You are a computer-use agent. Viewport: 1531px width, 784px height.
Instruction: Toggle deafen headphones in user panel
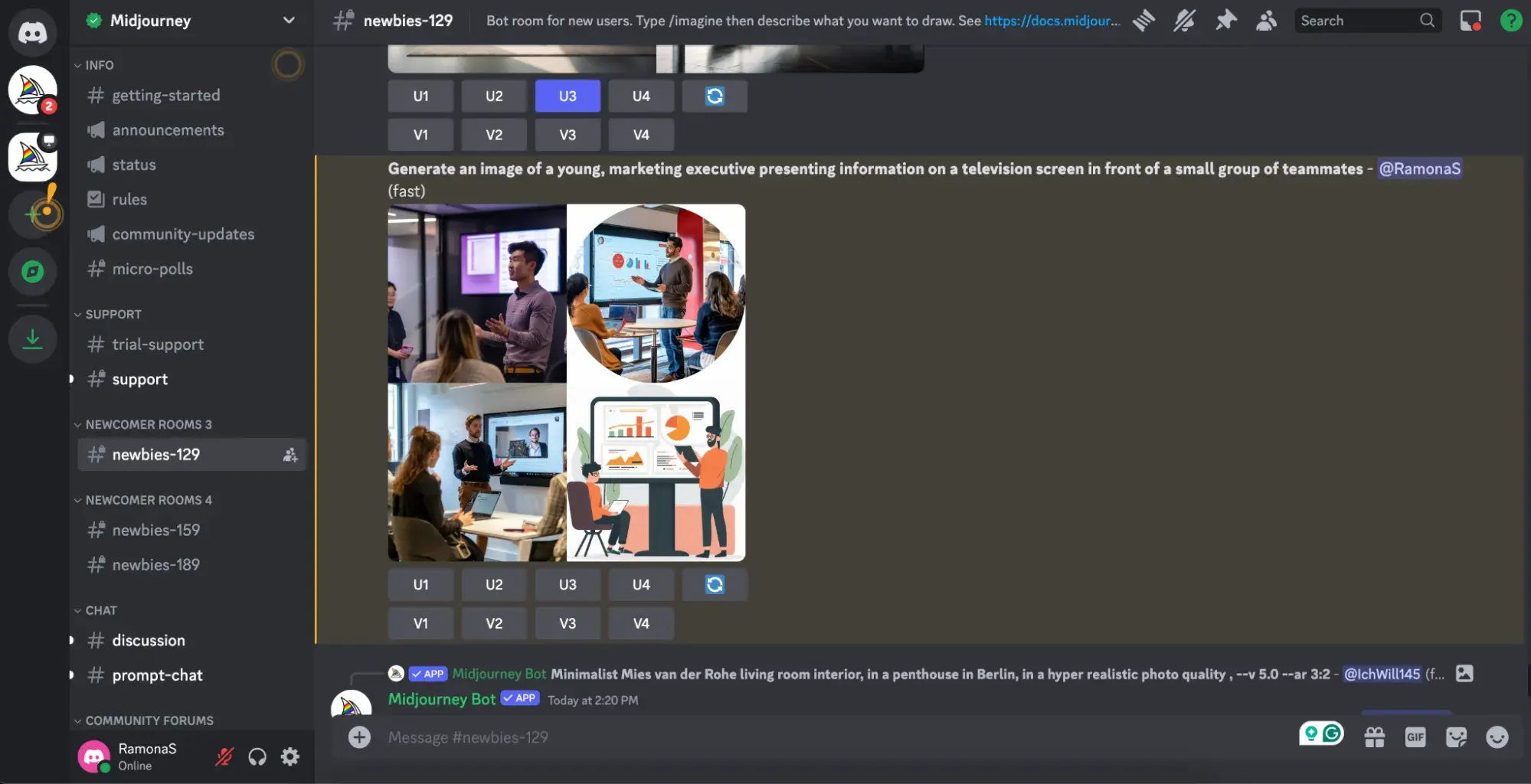tap(257, 756)
